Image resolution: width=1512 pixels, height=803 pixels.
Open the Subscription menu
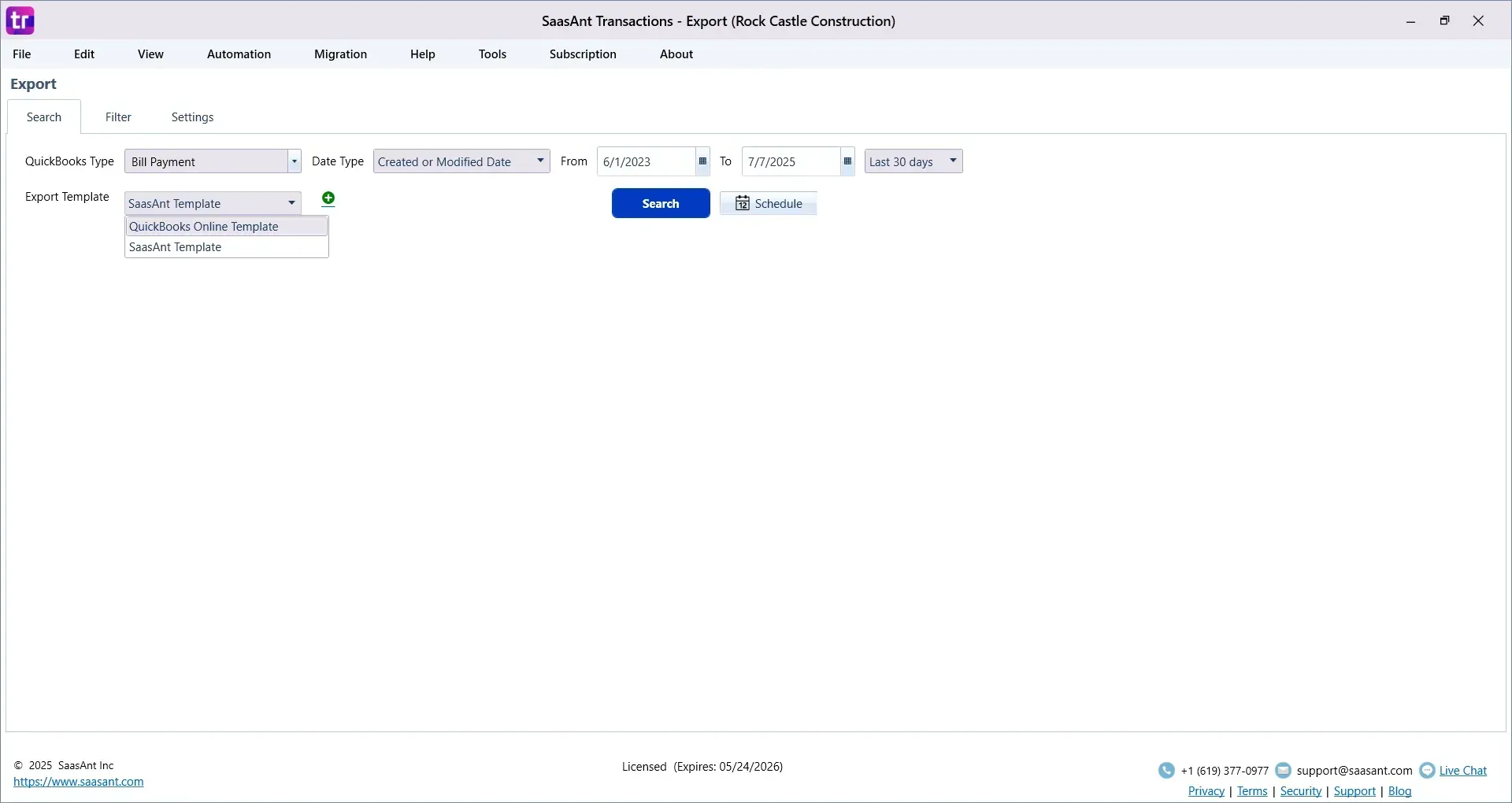tap(583, 54)
